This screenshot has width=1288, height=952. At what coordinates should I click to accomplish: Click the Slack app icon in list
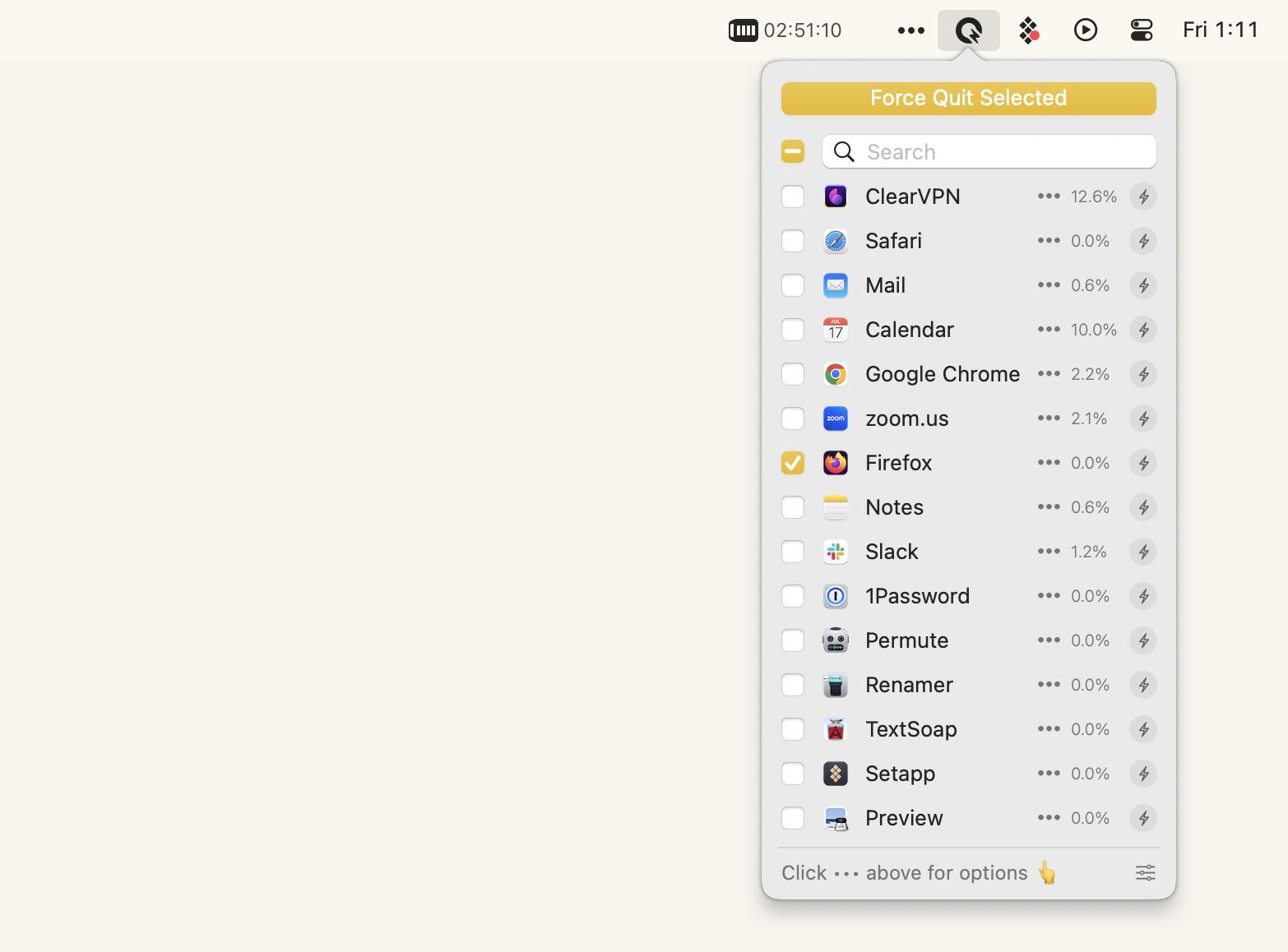836,552
